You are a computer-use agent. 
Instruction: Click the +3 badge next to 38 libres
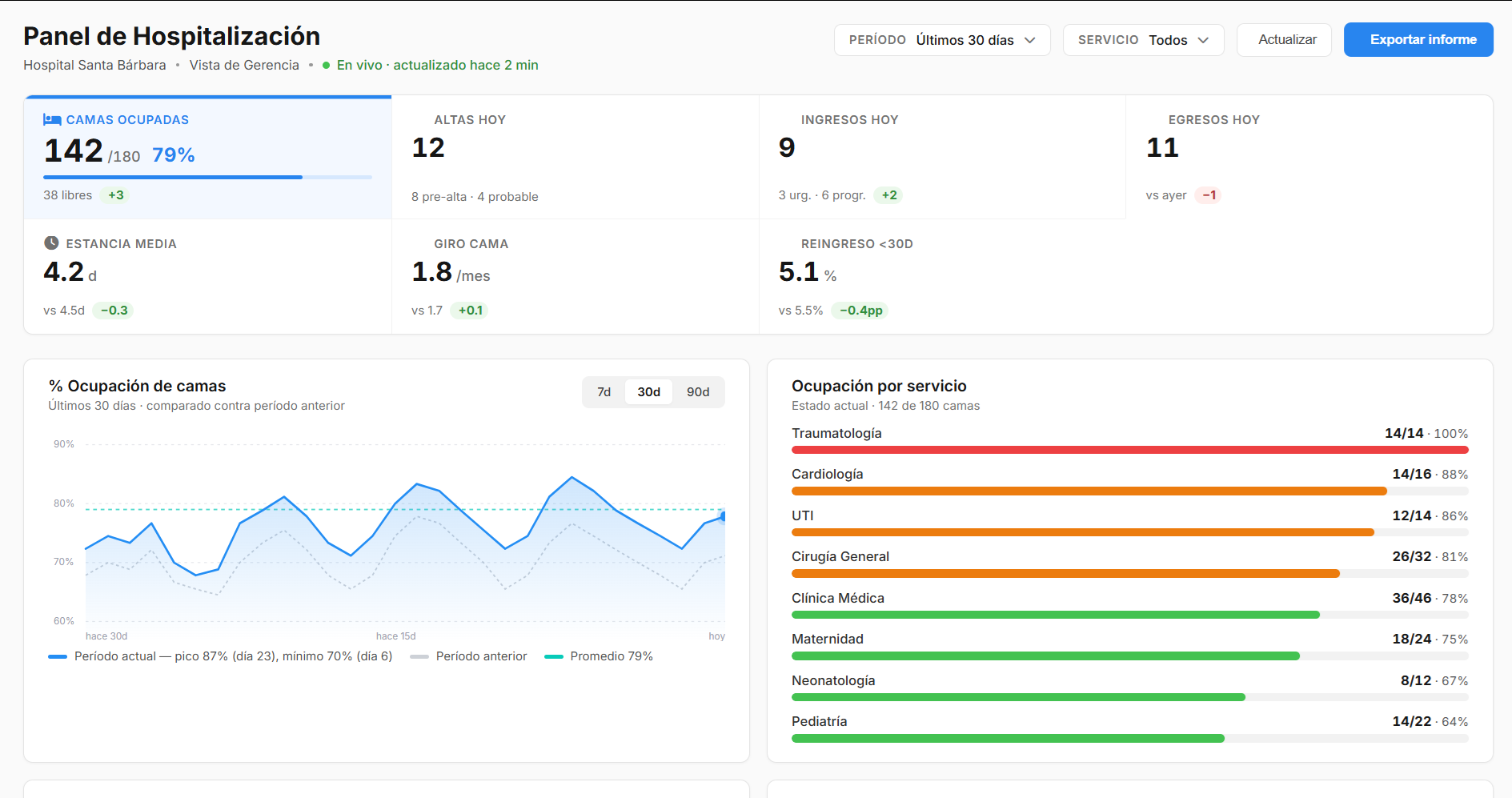tap(116, 195)
